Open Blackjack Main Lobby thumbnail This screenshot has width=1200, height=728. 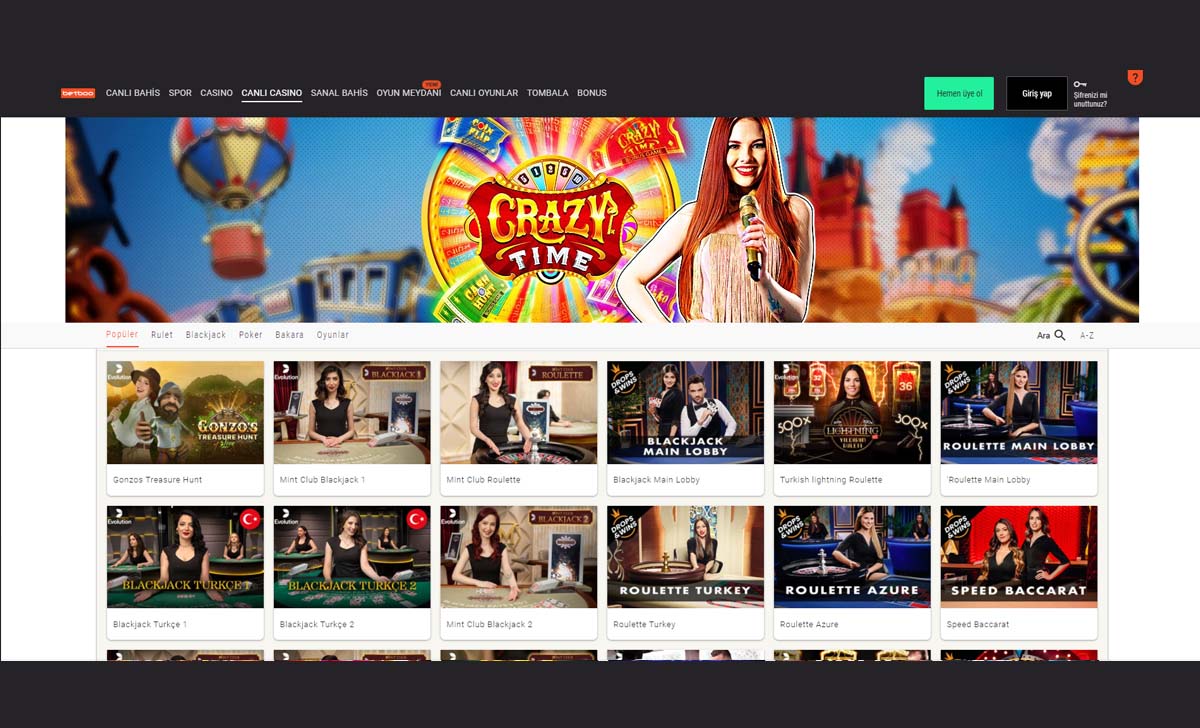686,413
